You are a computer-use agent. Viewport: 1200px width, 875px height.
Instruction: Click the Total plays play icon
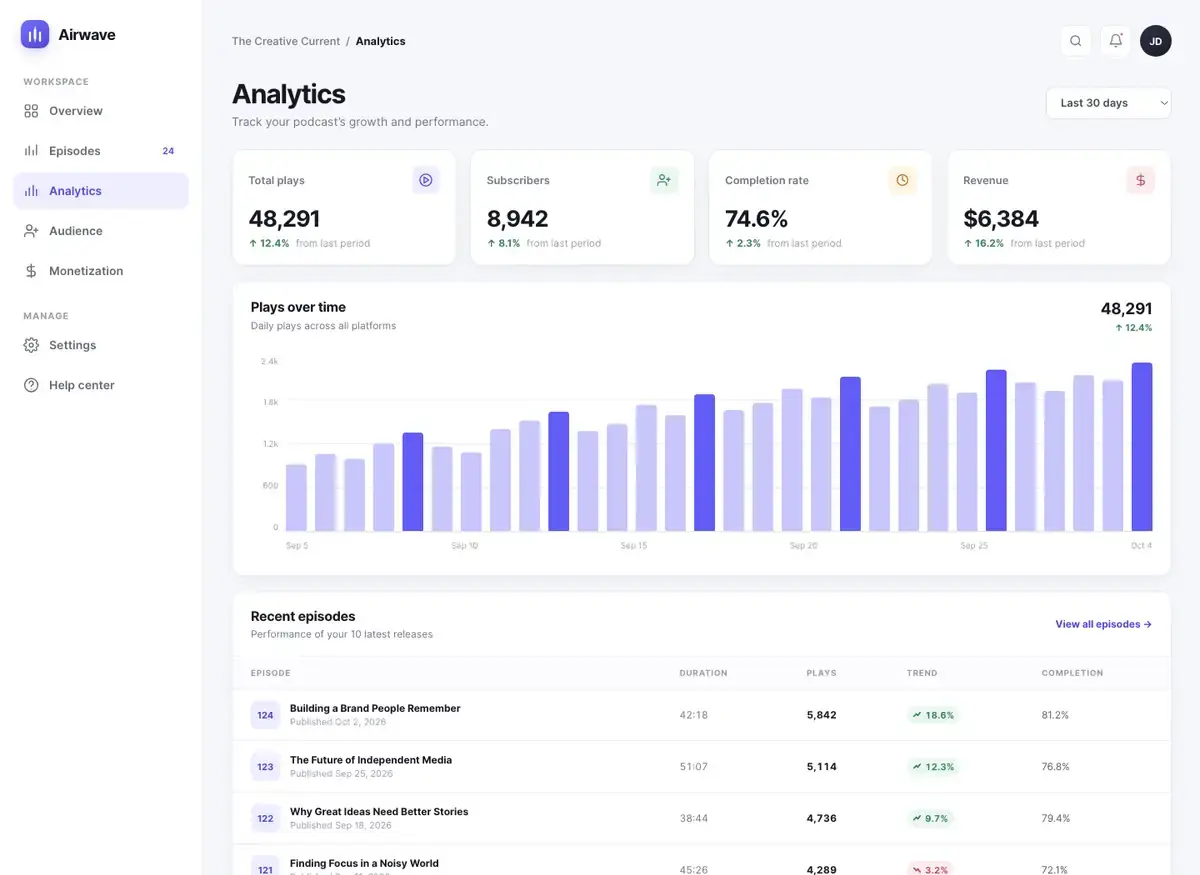click(x=426, y=180)
